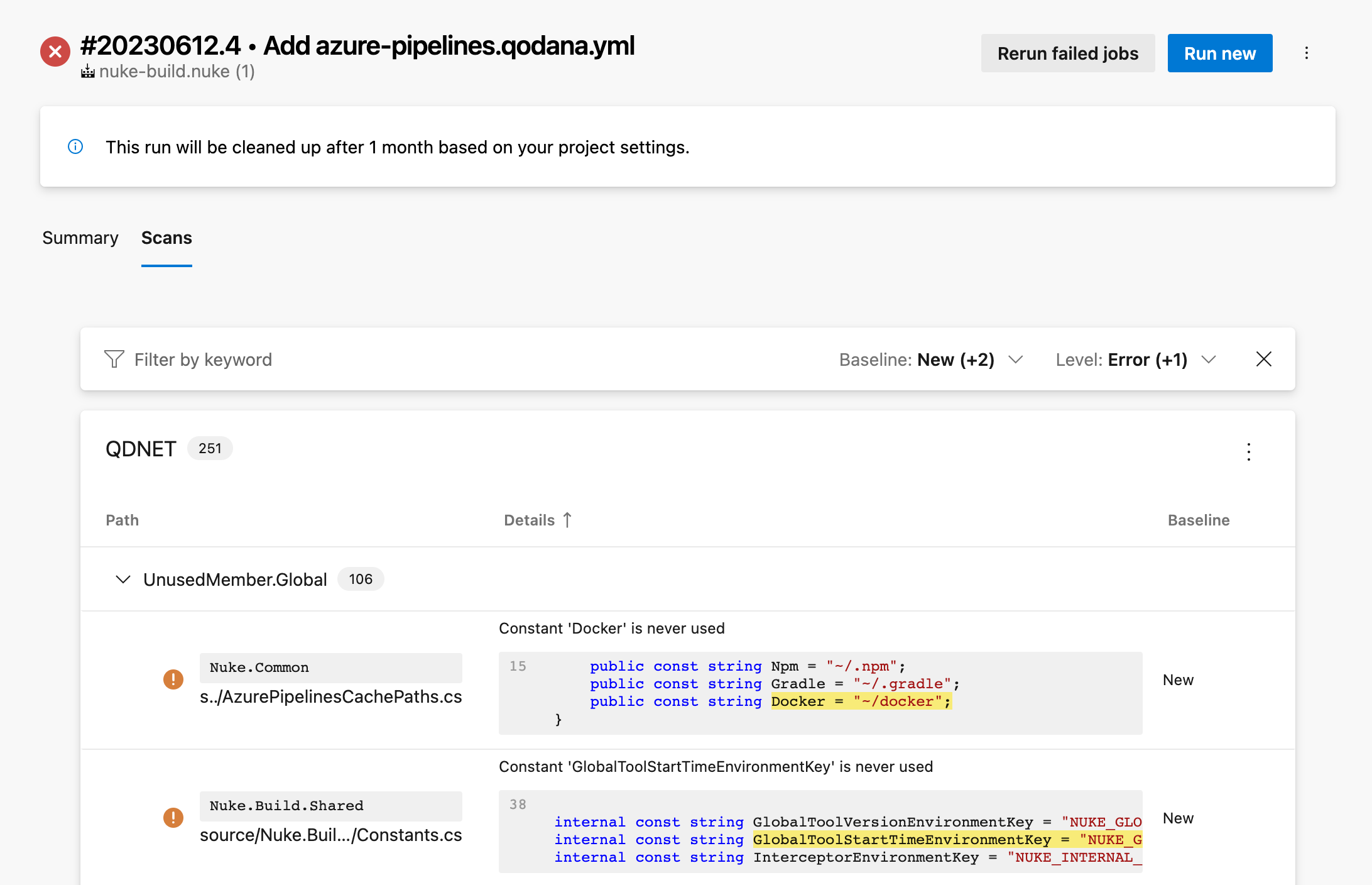Click the Run new button

pos(1219,53)
